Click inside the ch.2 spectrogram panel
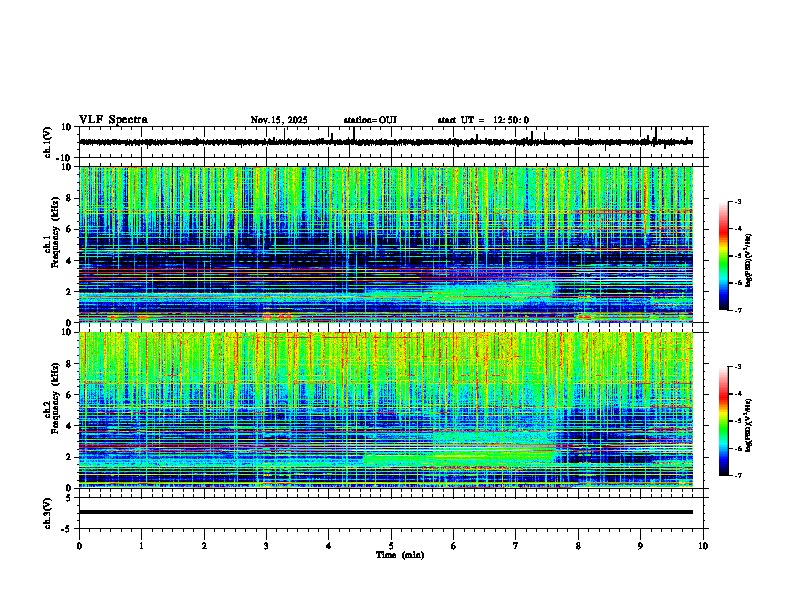The height and width of the screenshot is (612, 792). tap(386, 410)
